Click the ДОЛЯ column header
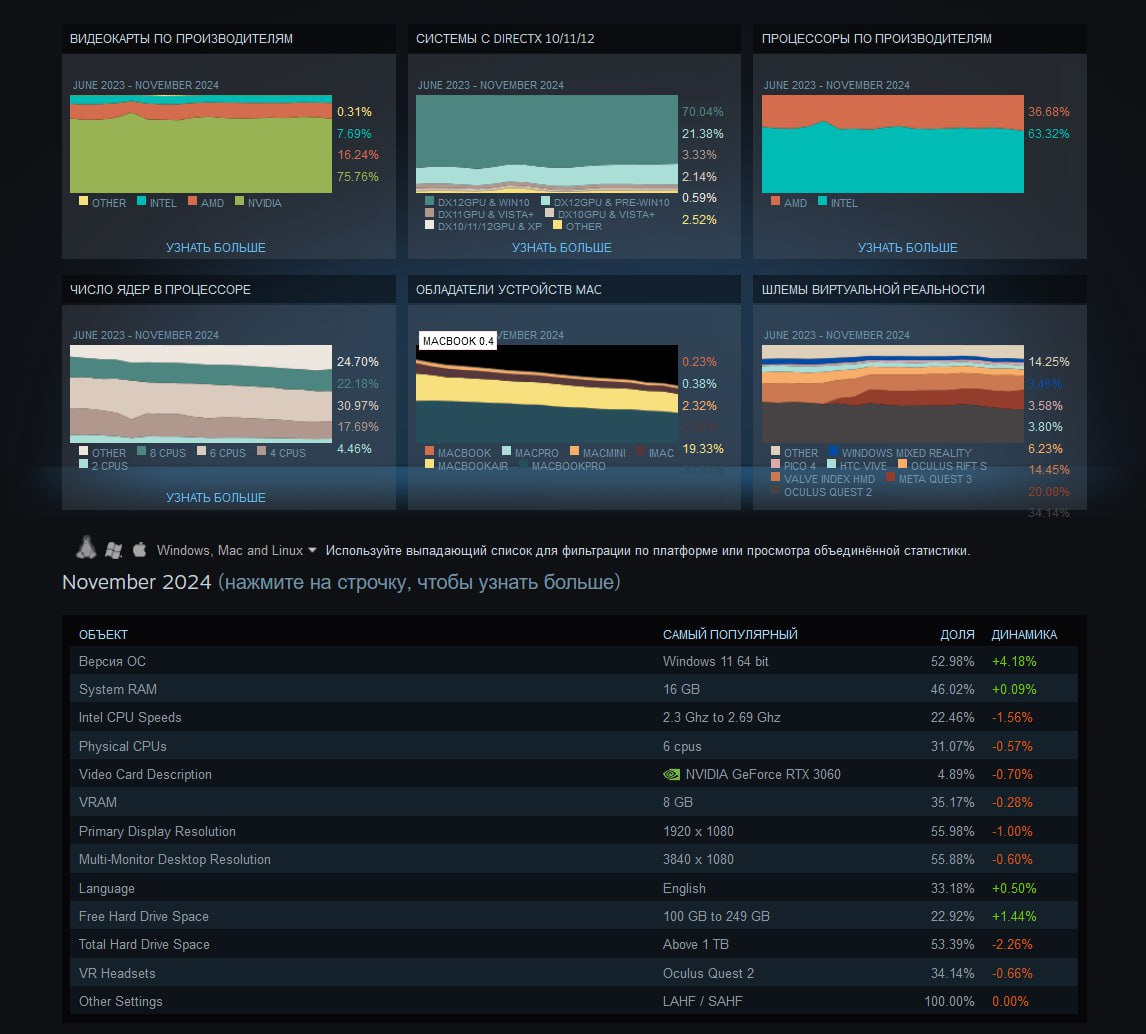 (957, 634)
